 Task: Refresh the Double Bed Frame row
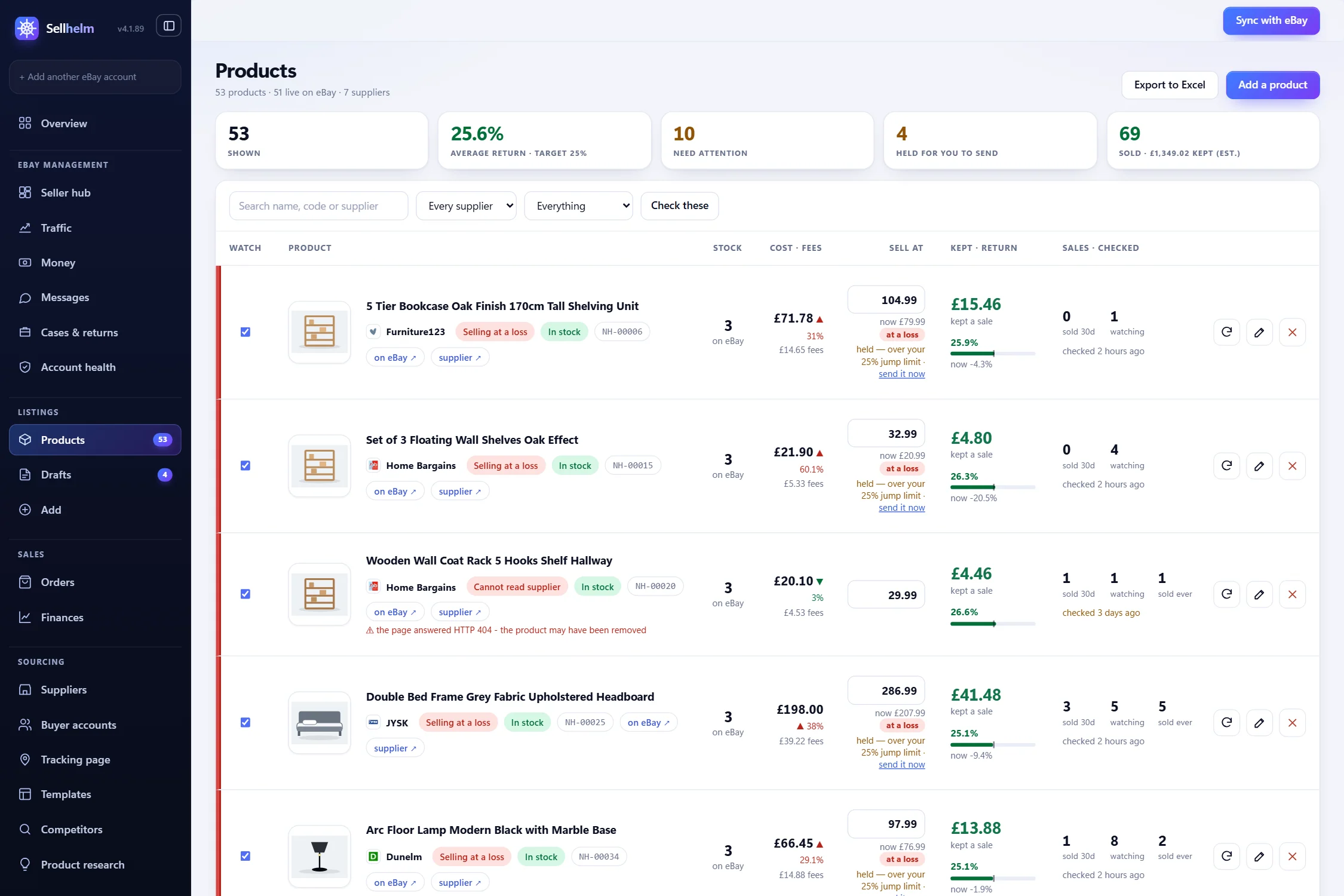click(1226, 723)
